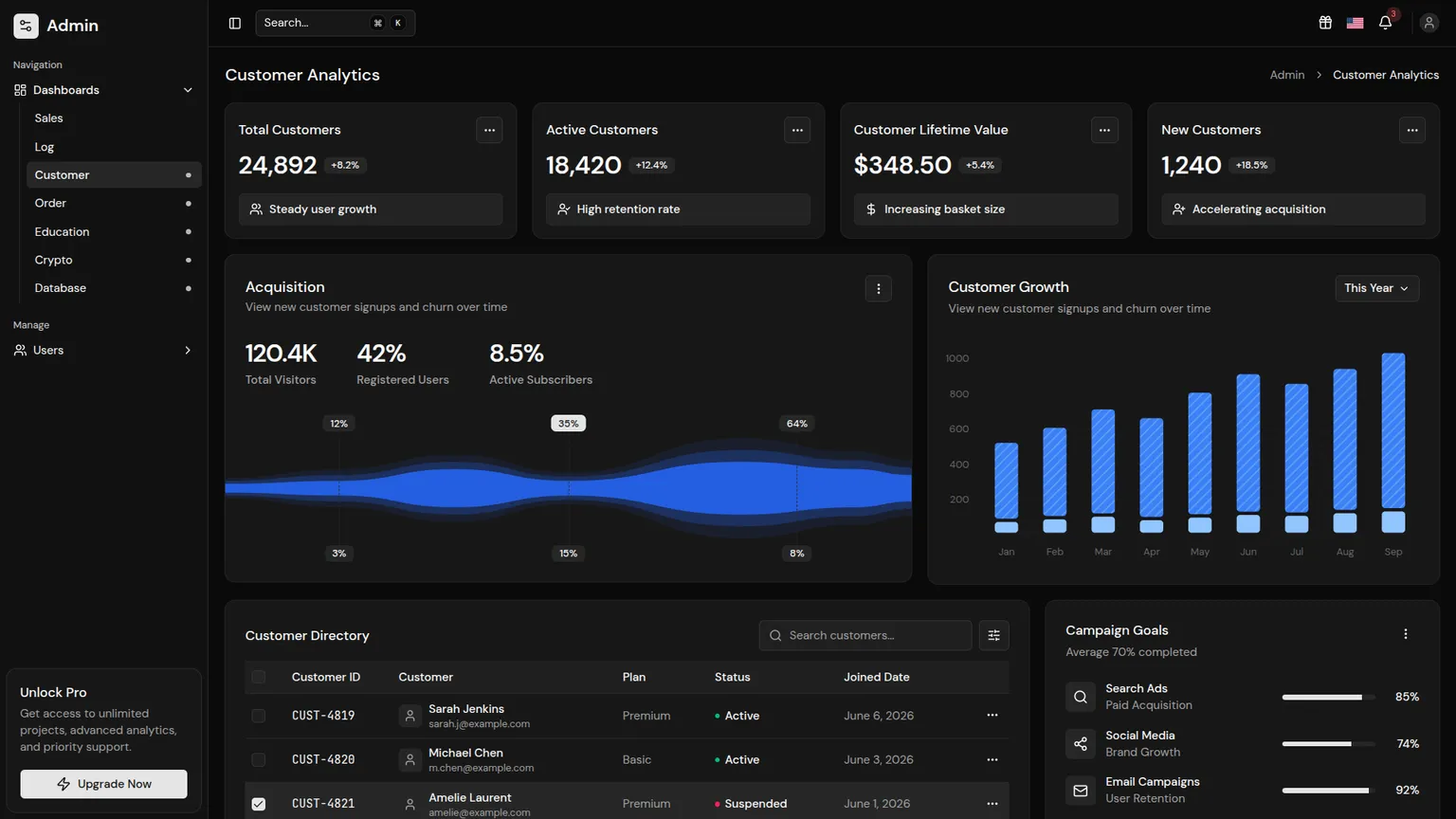Click the US flag language icon
Viewport: 1456px width, 819px height.
[1356, 23]
